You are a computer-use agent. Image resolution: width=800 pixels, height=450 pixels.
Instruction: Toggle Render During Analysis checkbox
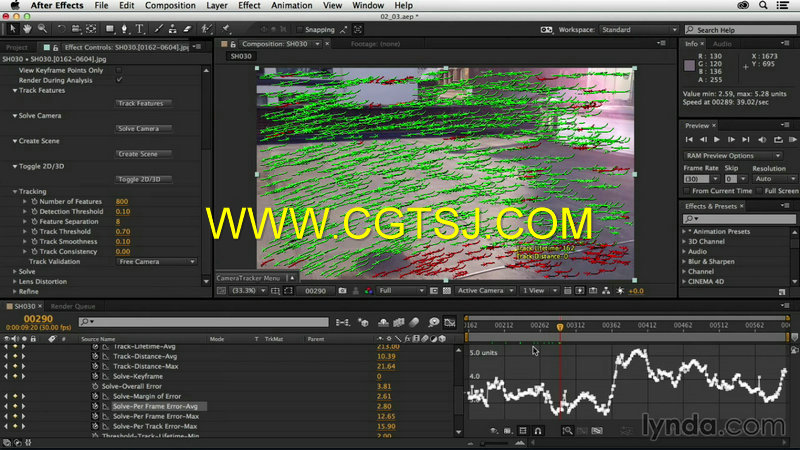119,80
